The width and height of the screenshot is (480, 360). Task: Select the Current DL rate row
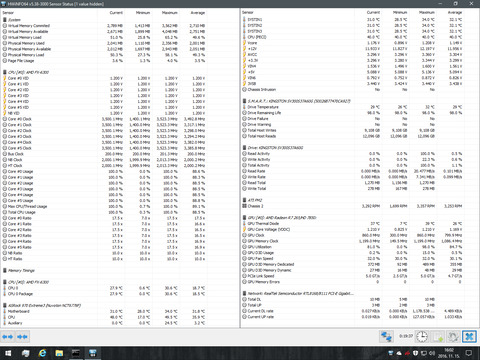(x=353, y=311)
